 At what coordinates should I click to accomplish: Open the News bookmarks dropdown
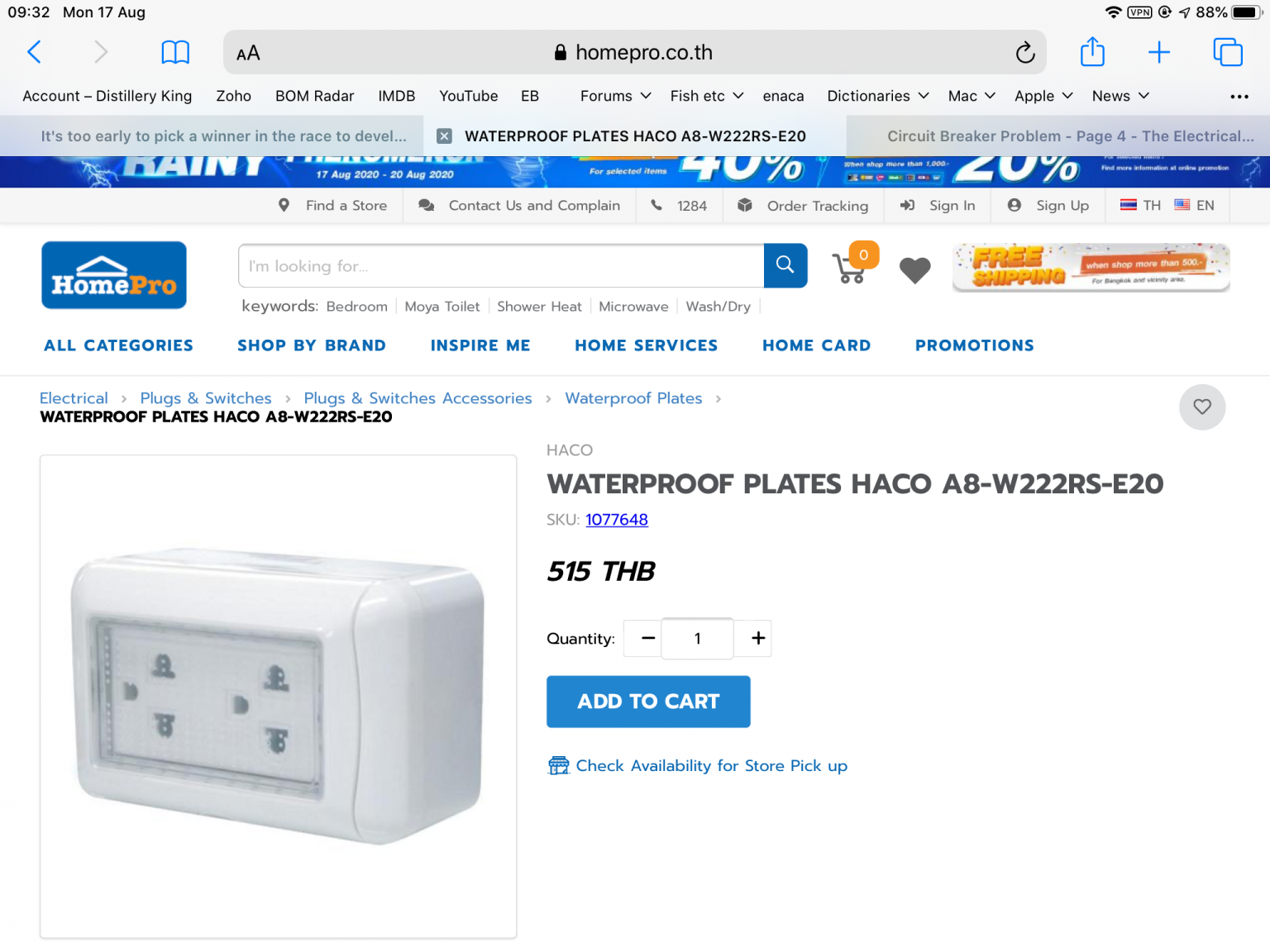(x=1121, y=96)
